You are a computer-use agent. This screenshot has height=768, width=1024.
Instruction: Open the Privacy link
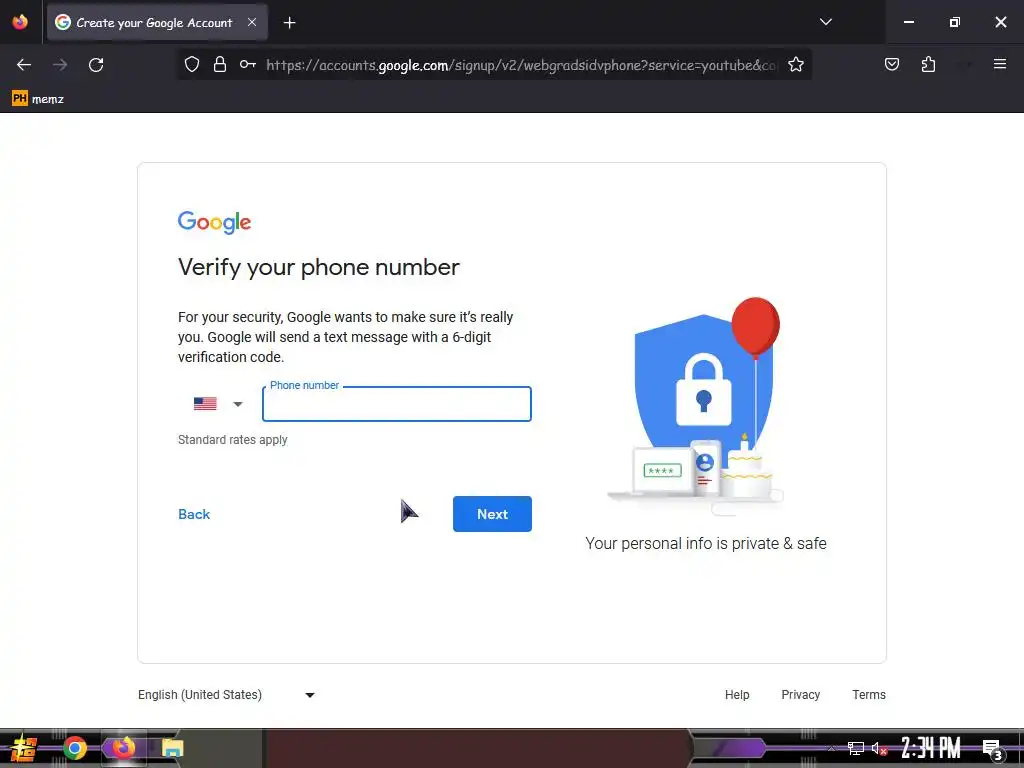pyautogui.click(x=801, y=695)
